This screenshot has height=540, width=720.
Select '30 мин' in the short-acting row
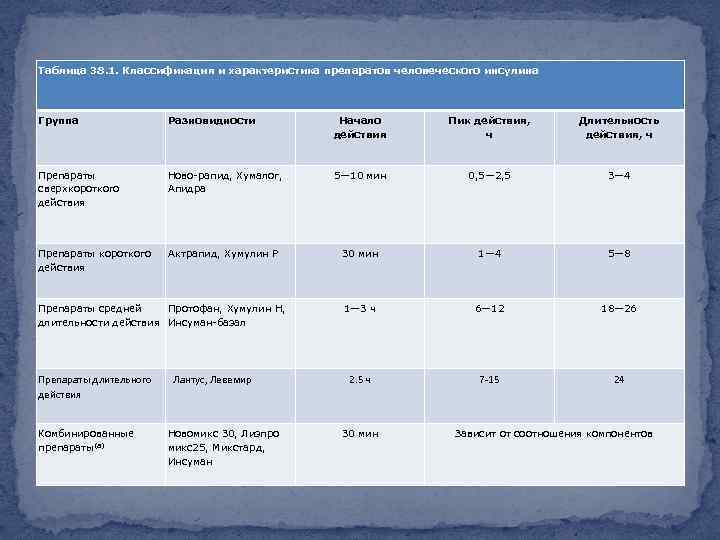click(x=360, y=253)
